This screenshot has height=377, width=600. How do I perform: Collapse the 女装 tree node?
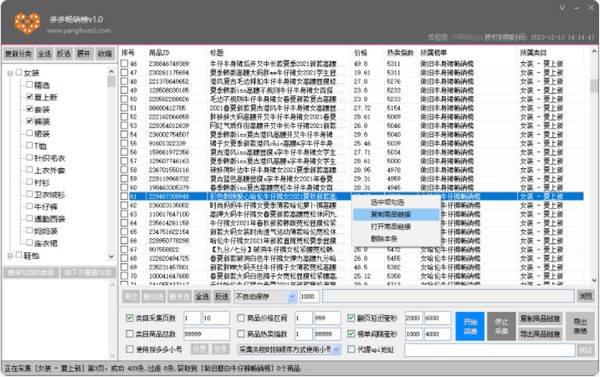coord(10,73)
